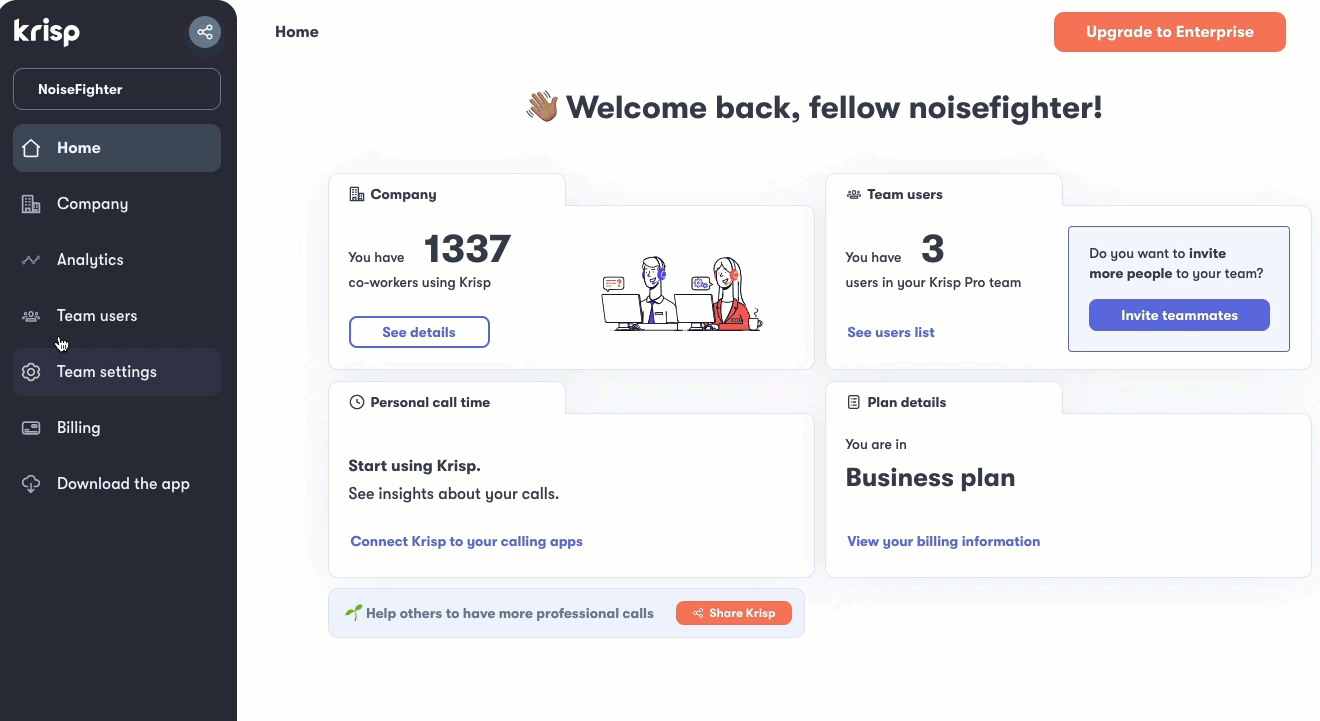Click the Share Krisp button
Screen dimensions: 1320x721
click(x=733, y=612)
